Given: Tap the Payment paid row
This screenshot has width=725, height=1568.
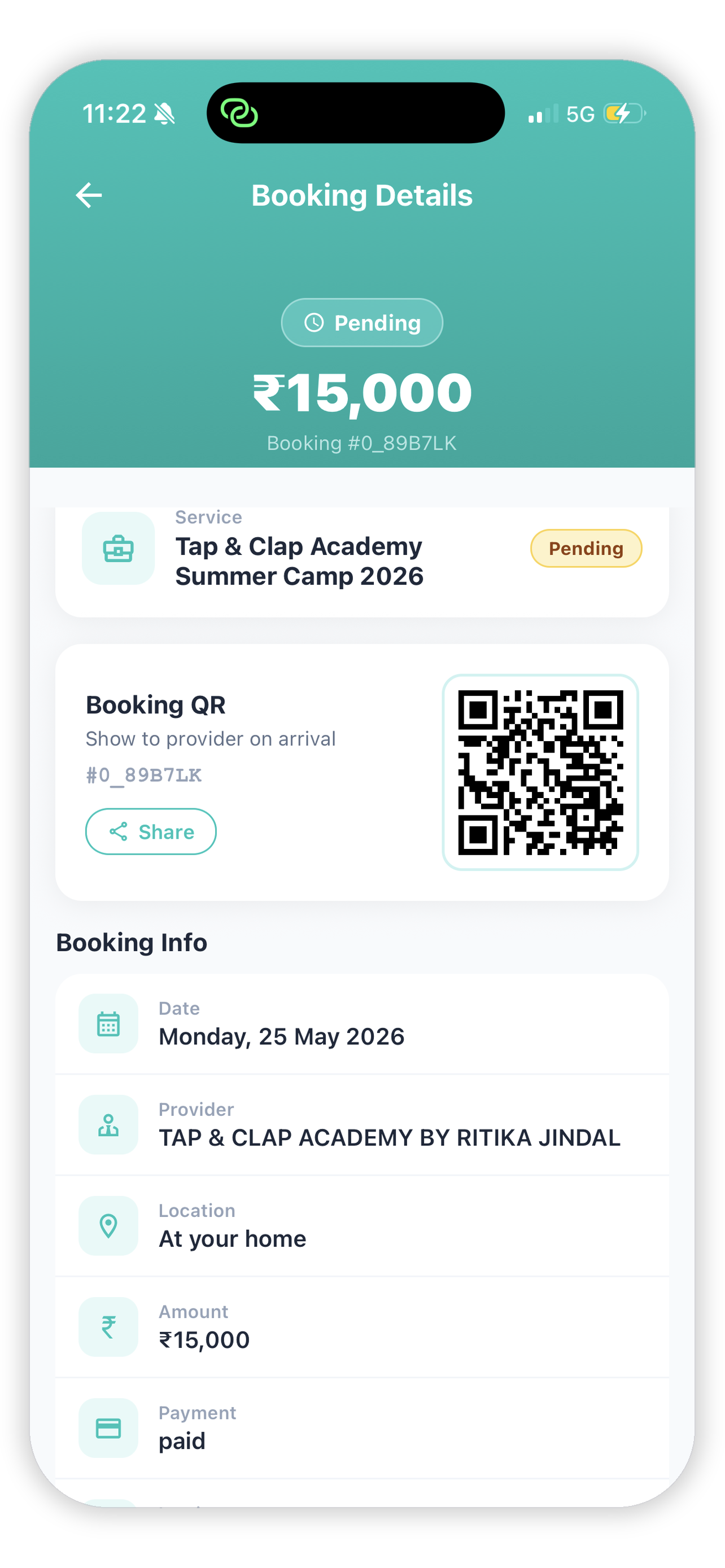Looking at the screenshot, I should click(x=362, y=1428).
